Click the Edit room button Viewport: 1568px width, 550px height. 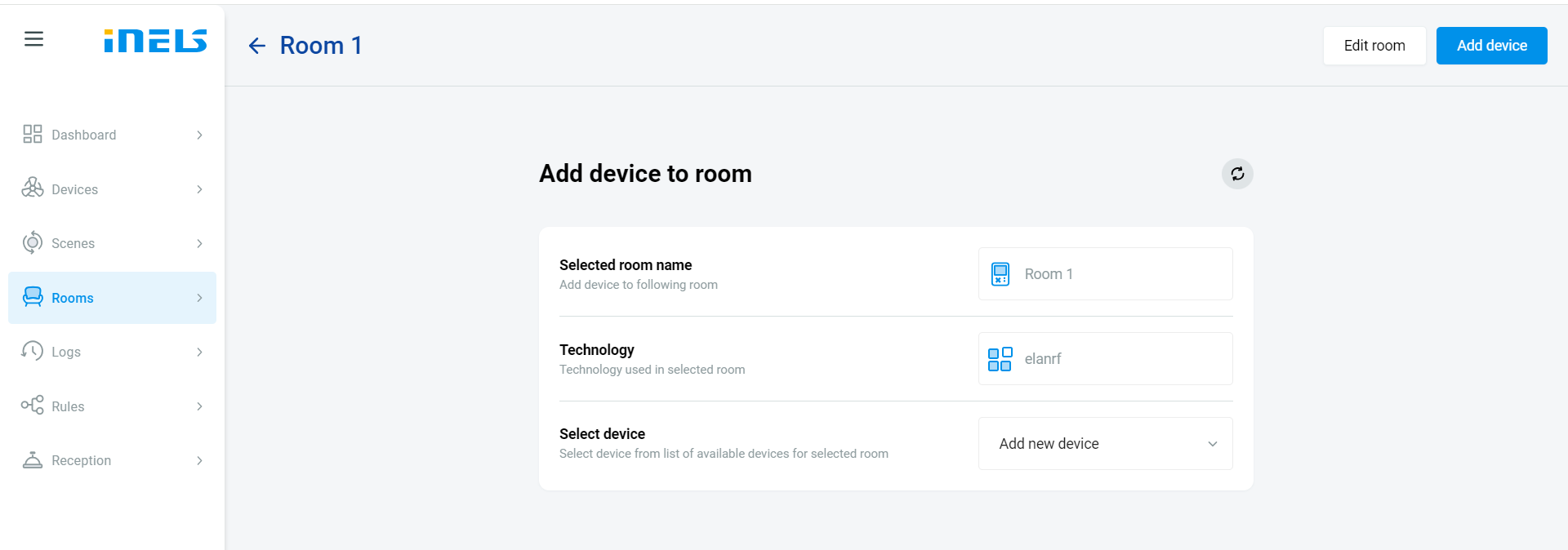point(1374,46)
